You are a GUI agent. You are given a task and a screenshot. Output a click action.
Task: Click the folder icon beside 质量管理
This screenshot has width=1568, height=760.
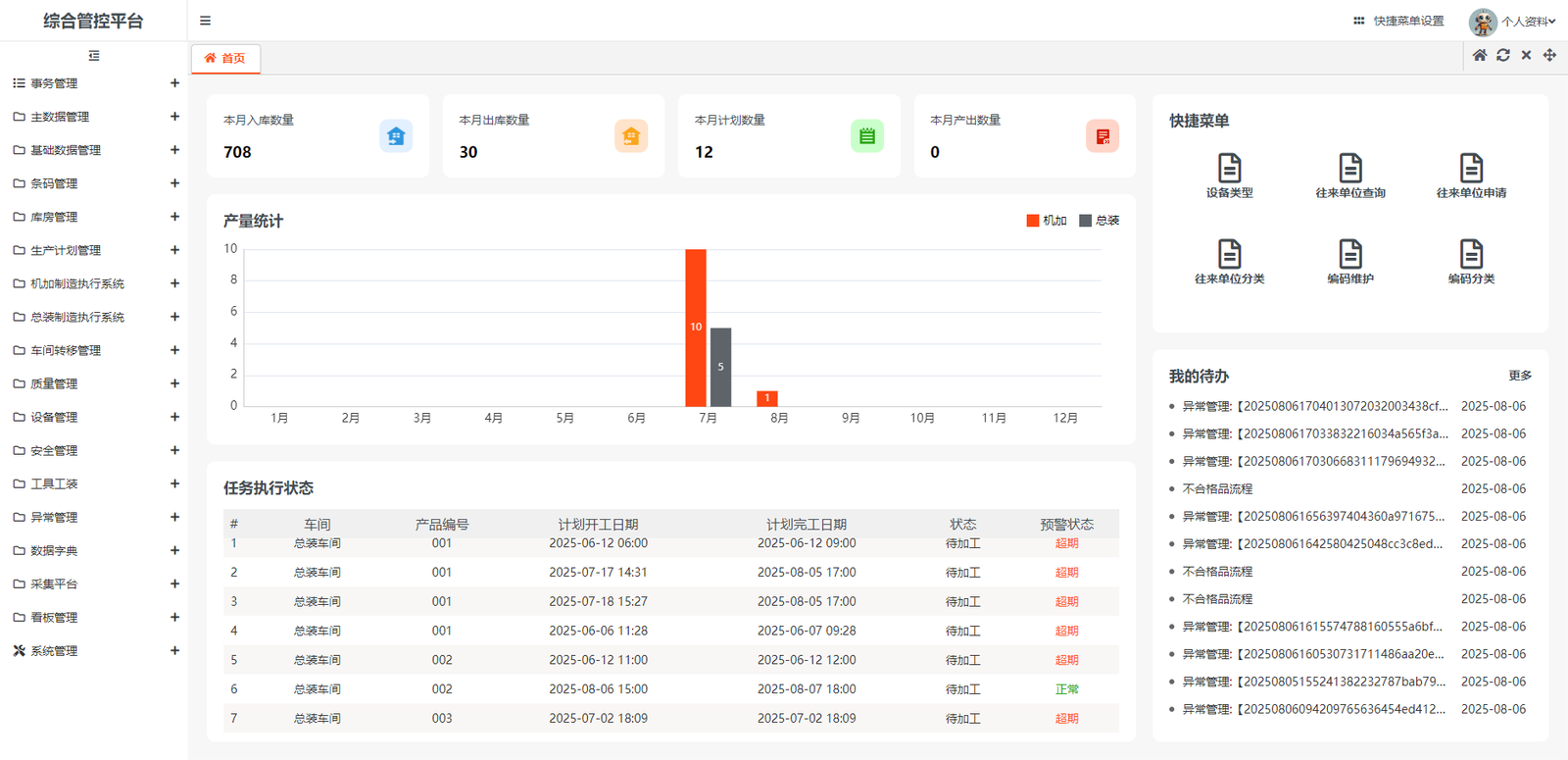[19, 383]
